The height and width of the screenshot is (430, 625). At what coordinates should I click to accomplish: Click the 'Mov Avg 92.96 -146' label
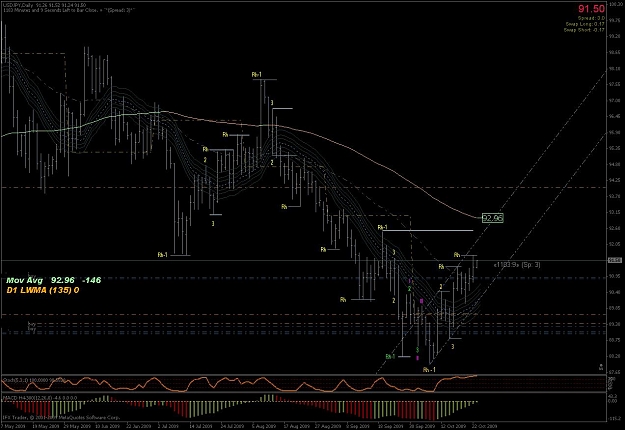pos(53,280)
